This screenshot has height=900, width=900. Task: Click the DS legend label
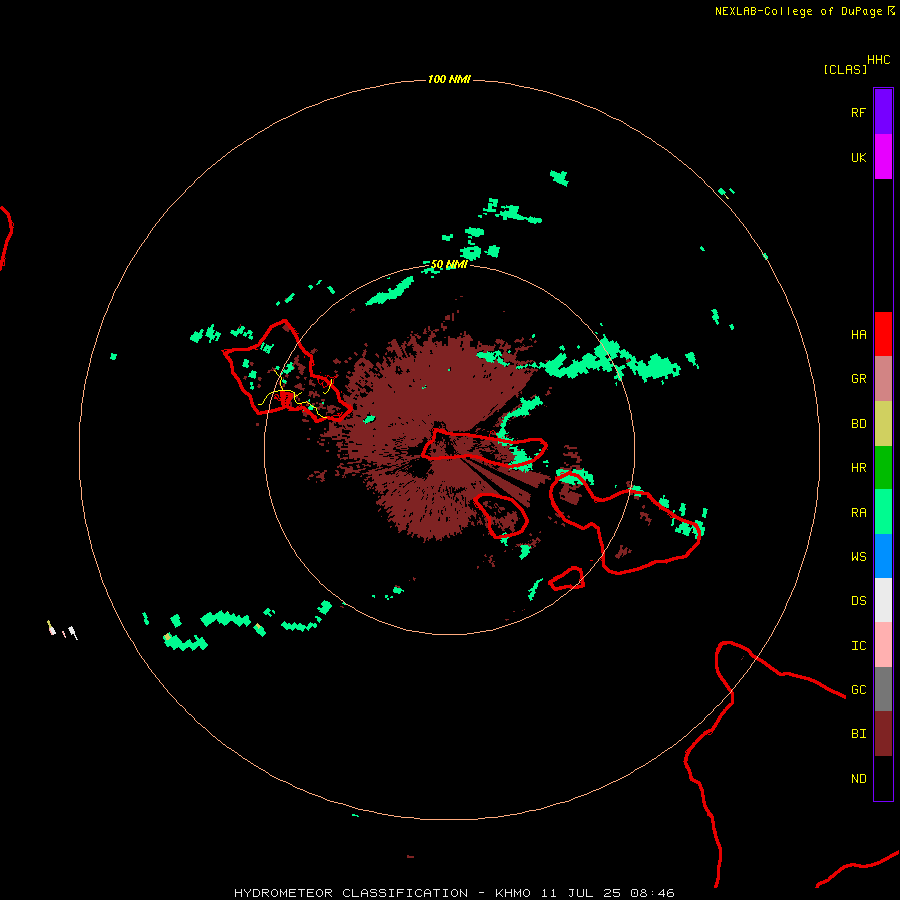858,601
